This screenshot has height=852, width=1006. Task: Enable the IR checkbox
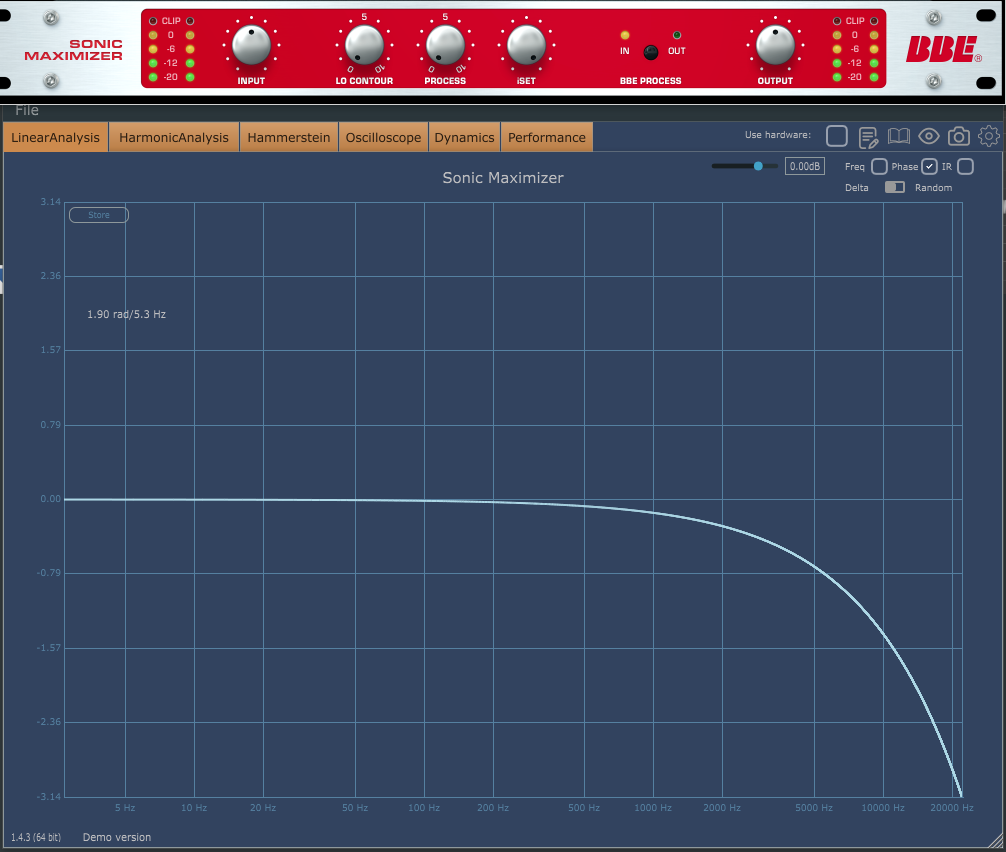966,167
